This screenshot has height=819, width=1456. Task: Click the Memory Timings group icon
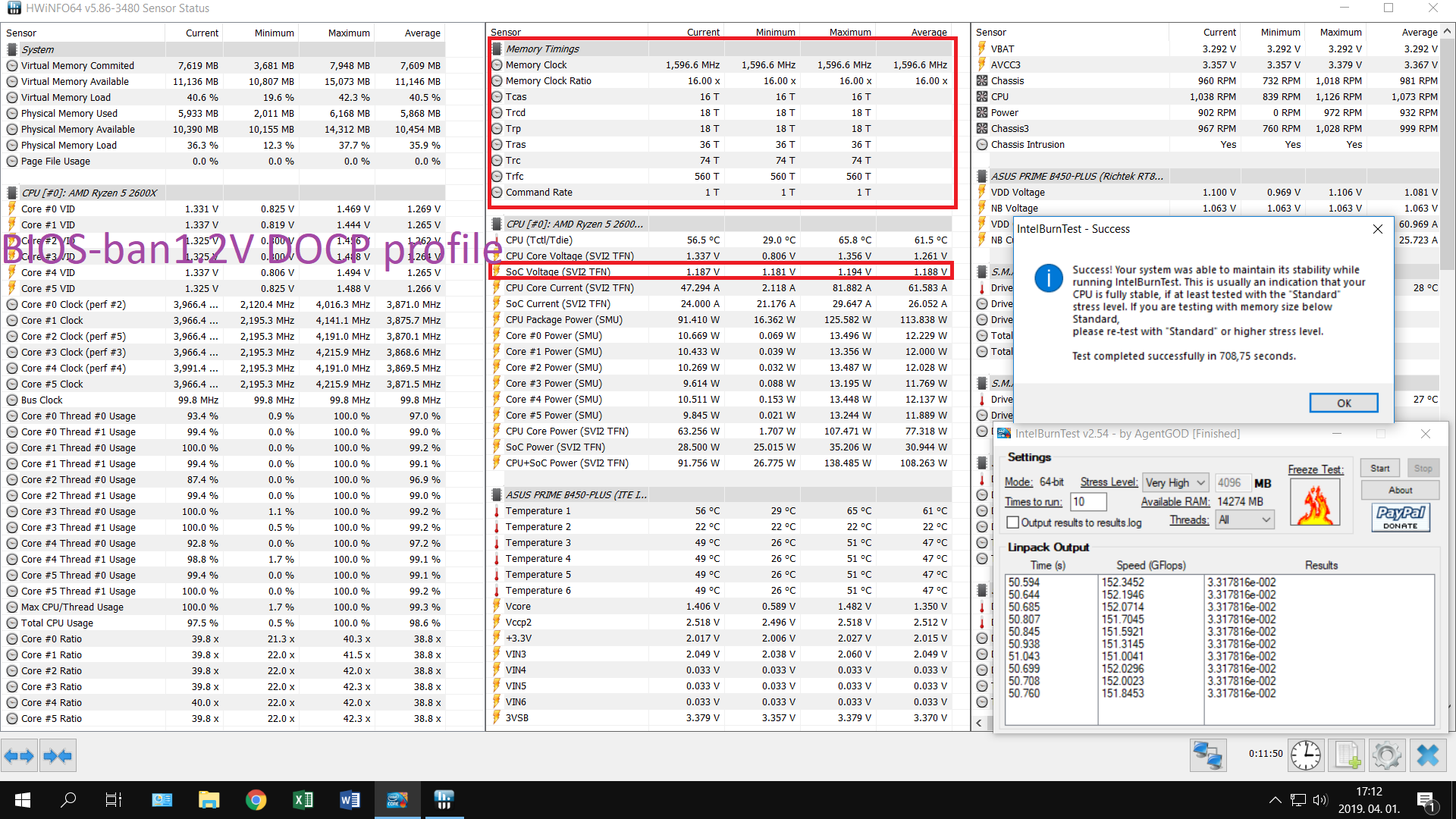click(x=497, y=49)
